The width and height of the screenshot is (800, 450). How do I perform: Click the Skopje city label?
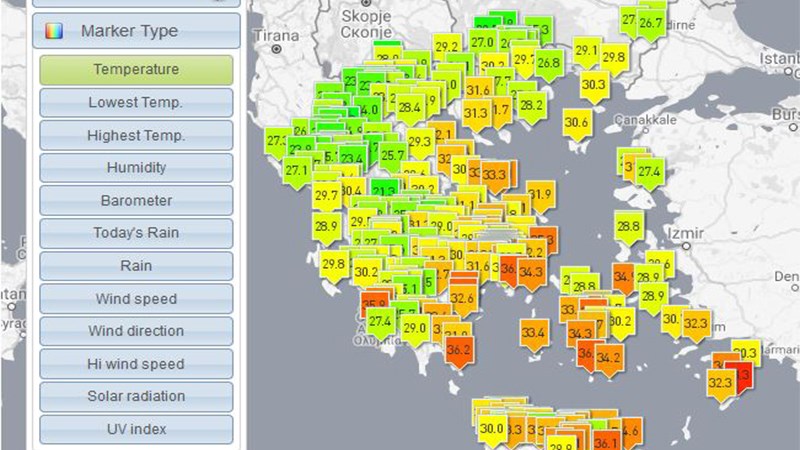[x=366, y=16]
